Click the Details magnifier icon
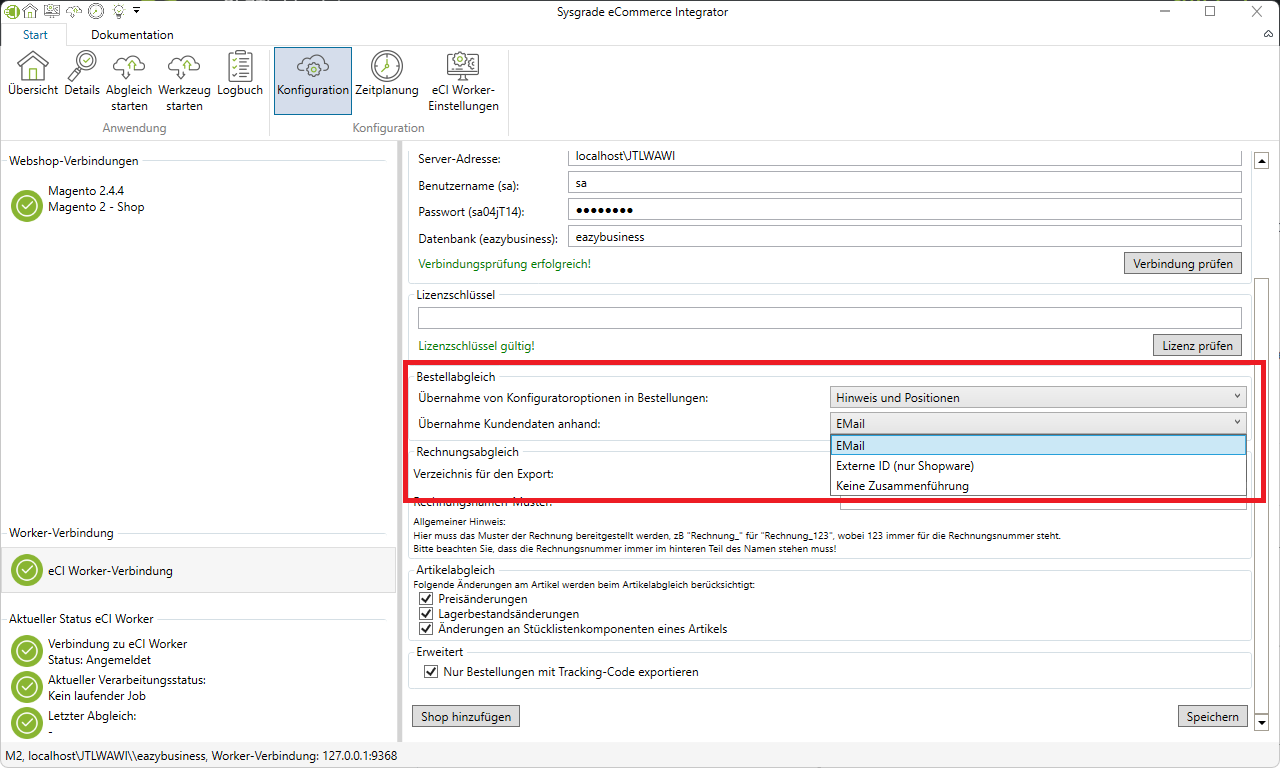Viewport: 1280px width, 768px height. point(82,68)
